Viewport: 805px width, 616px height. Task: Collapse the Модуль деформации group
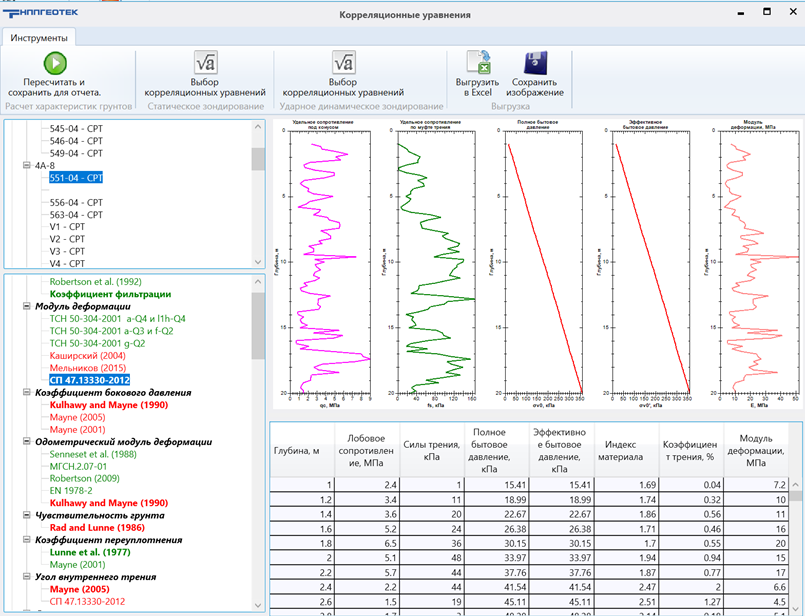[x=26, y=306]
